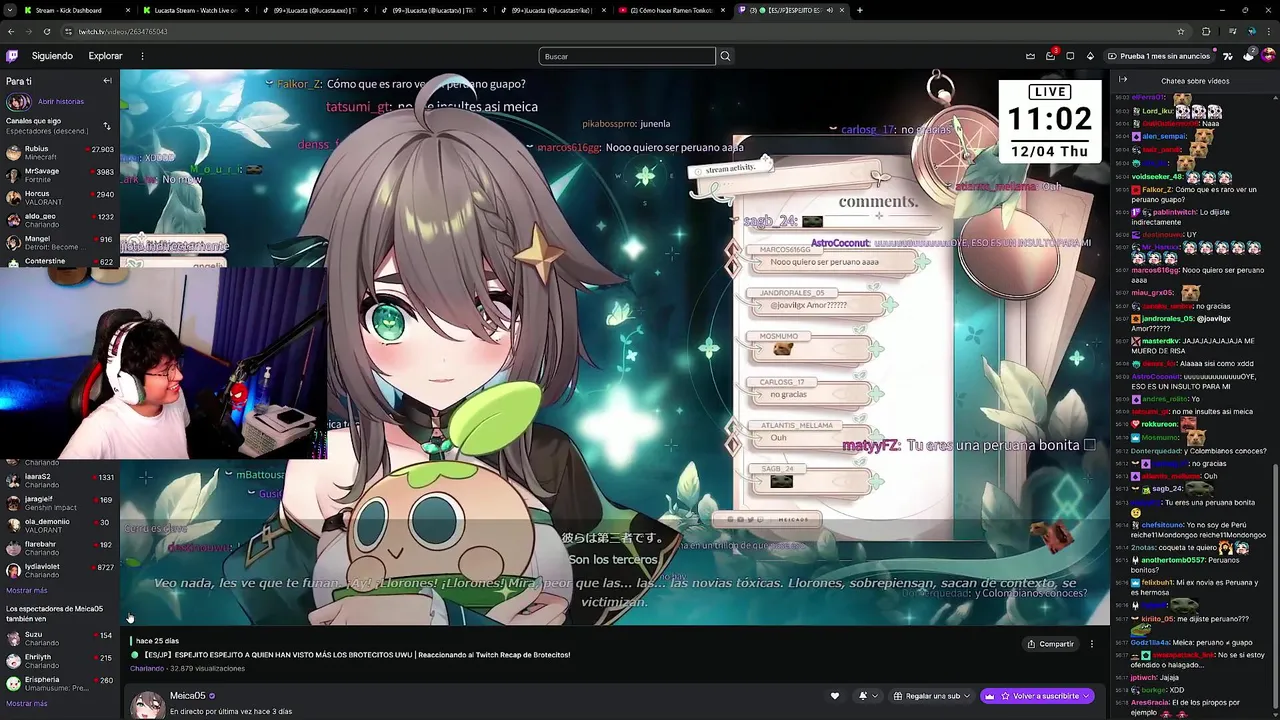Open the Explorar page
The image size is (1280, 720).
pos(105,56)
